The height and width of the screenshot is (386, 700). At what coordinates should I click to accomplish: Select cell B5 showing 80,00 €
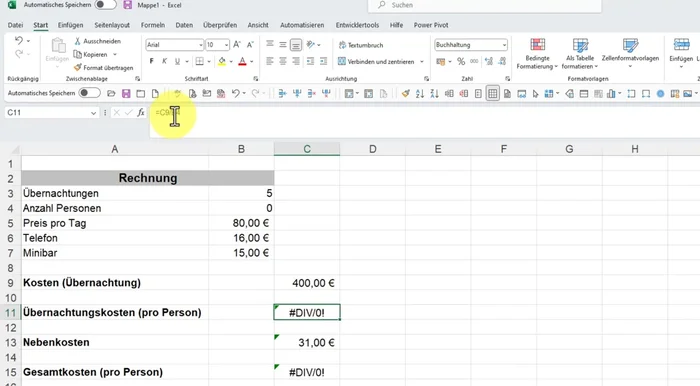point(242,223)
